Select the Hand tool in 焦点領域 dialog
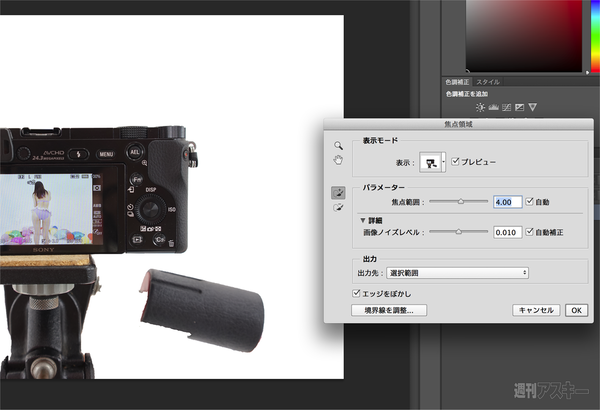 (x=338, y=160)
